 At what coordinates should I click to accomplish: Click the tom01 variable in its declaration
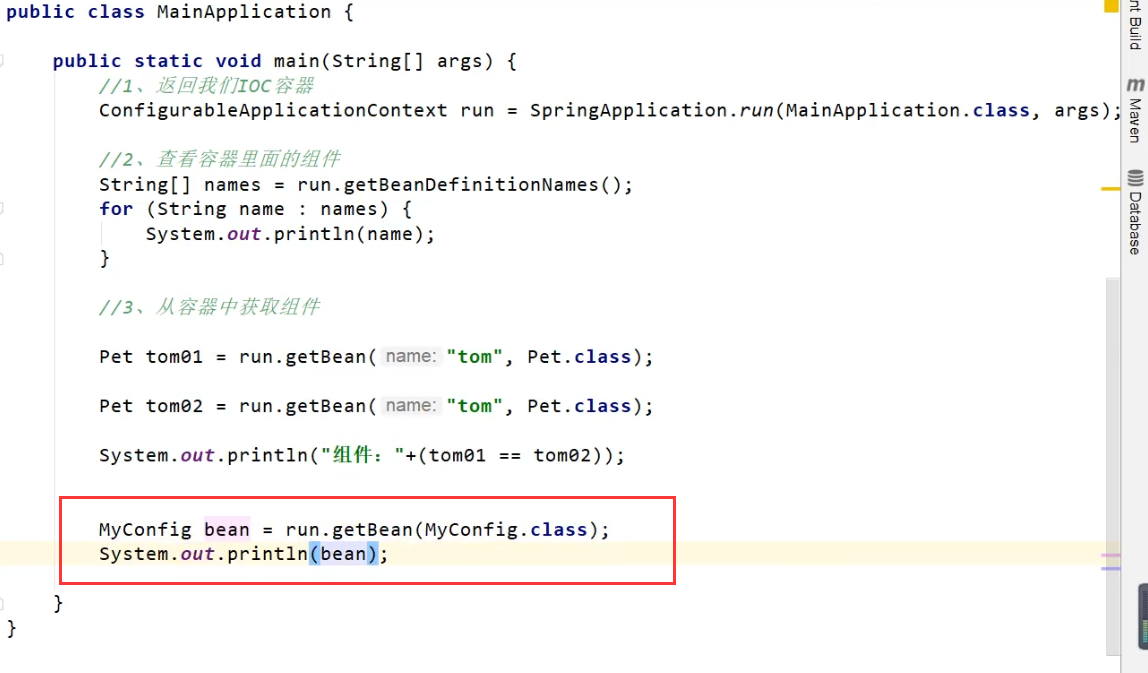pos(174,357)
